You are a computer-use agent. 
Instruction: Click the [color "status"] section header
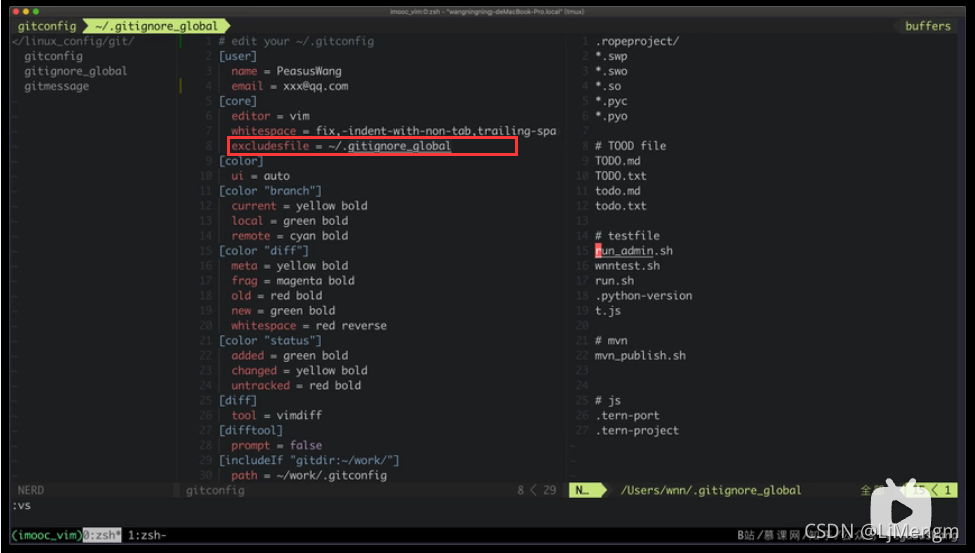click(270, 340)
